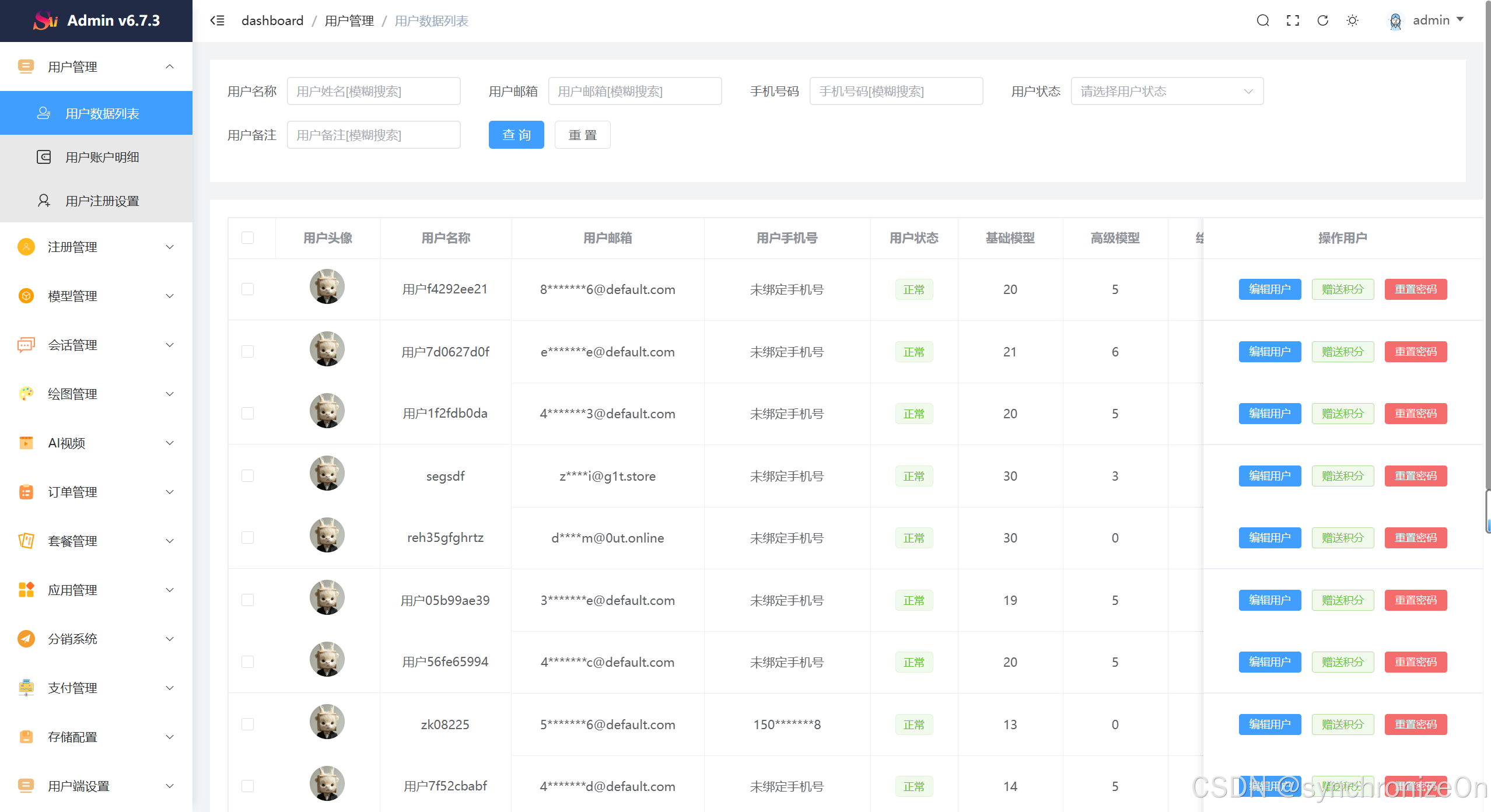Click the search magnifier icon in header
Viewport: 1491px width, 812px height.
[1262, 21]
